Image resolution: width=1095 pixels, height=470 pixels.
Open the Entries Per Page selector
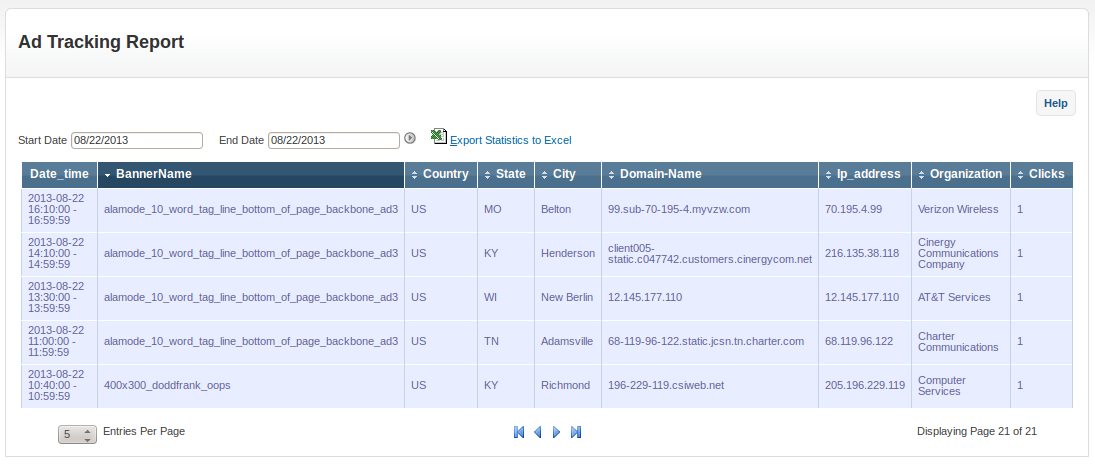(x=77, y=434)
